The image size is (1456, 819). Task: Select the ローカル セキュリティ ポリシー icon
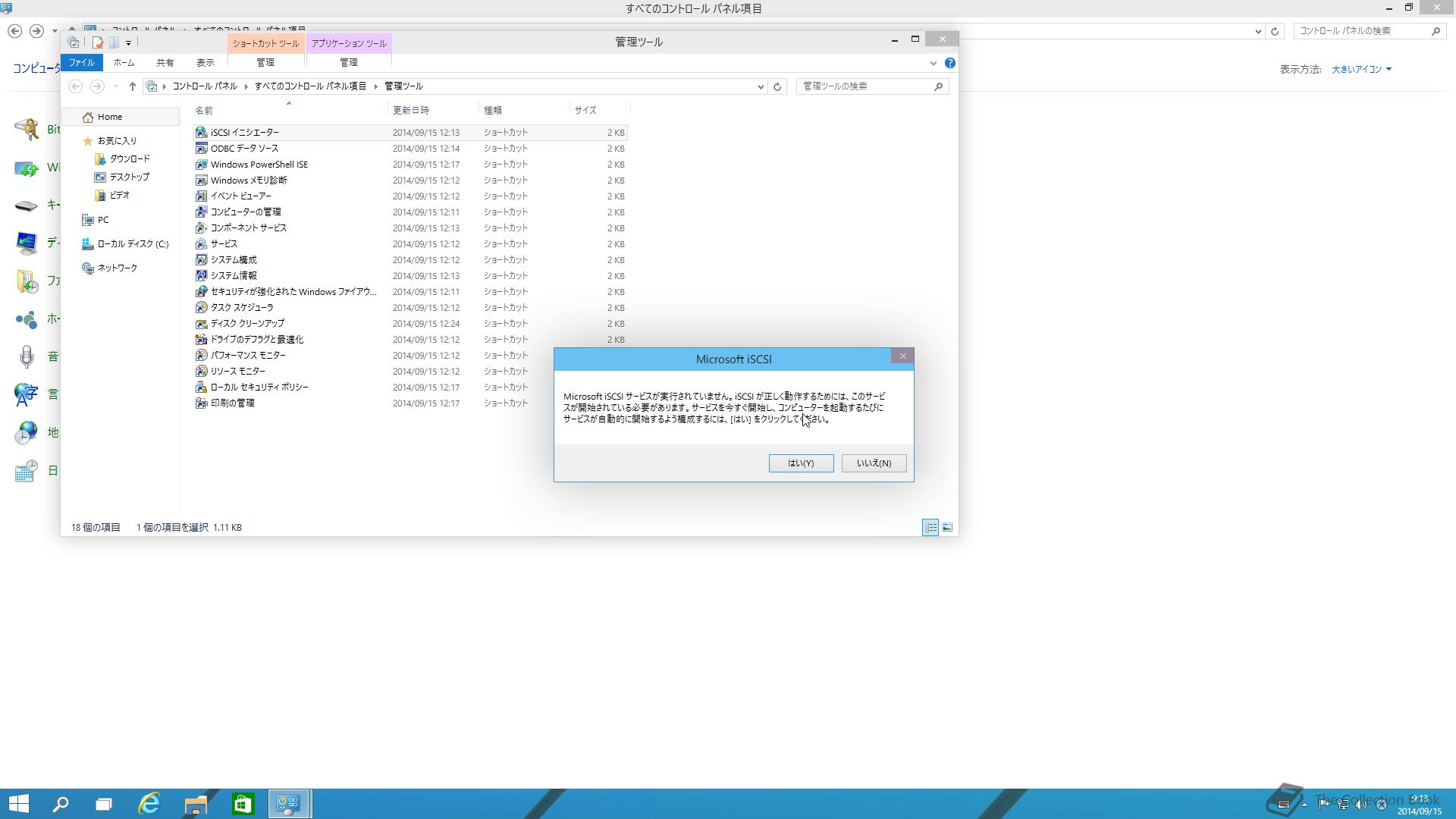tap(201, 387)
